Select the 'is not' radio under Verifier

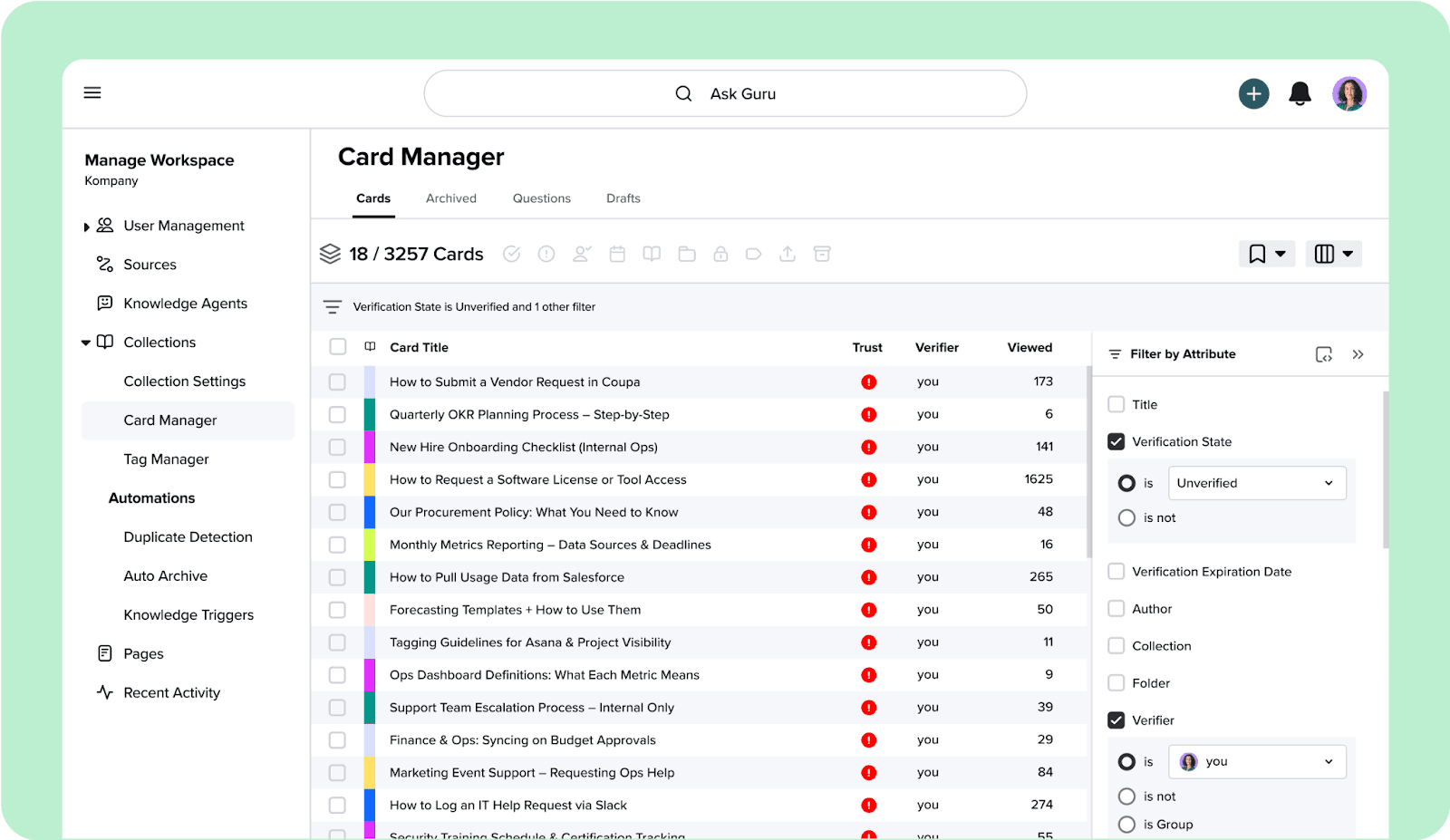(1126, 796)
